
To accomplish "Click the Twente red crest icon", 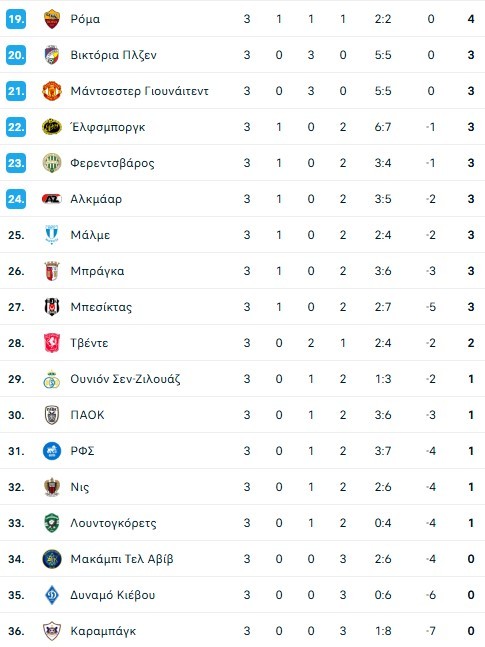I will pos(52,343).
